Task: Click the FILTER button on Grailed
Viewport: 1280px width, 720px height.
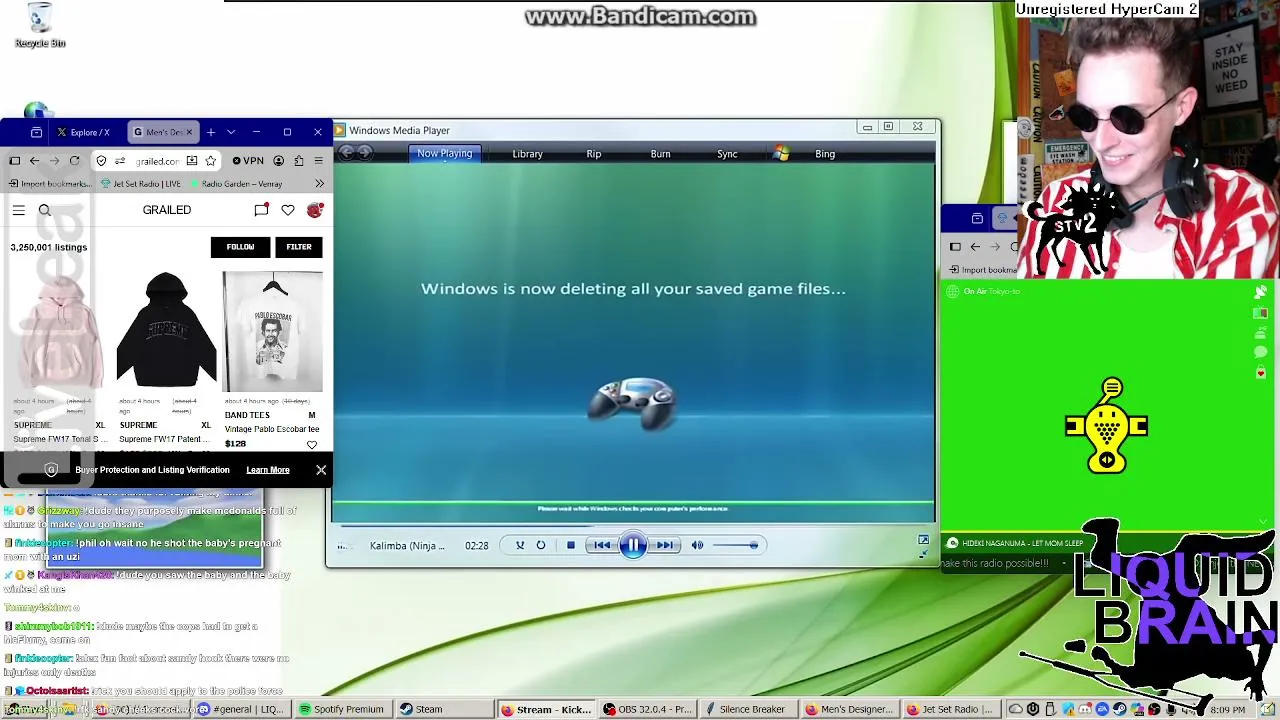Action: coord(299,247)
